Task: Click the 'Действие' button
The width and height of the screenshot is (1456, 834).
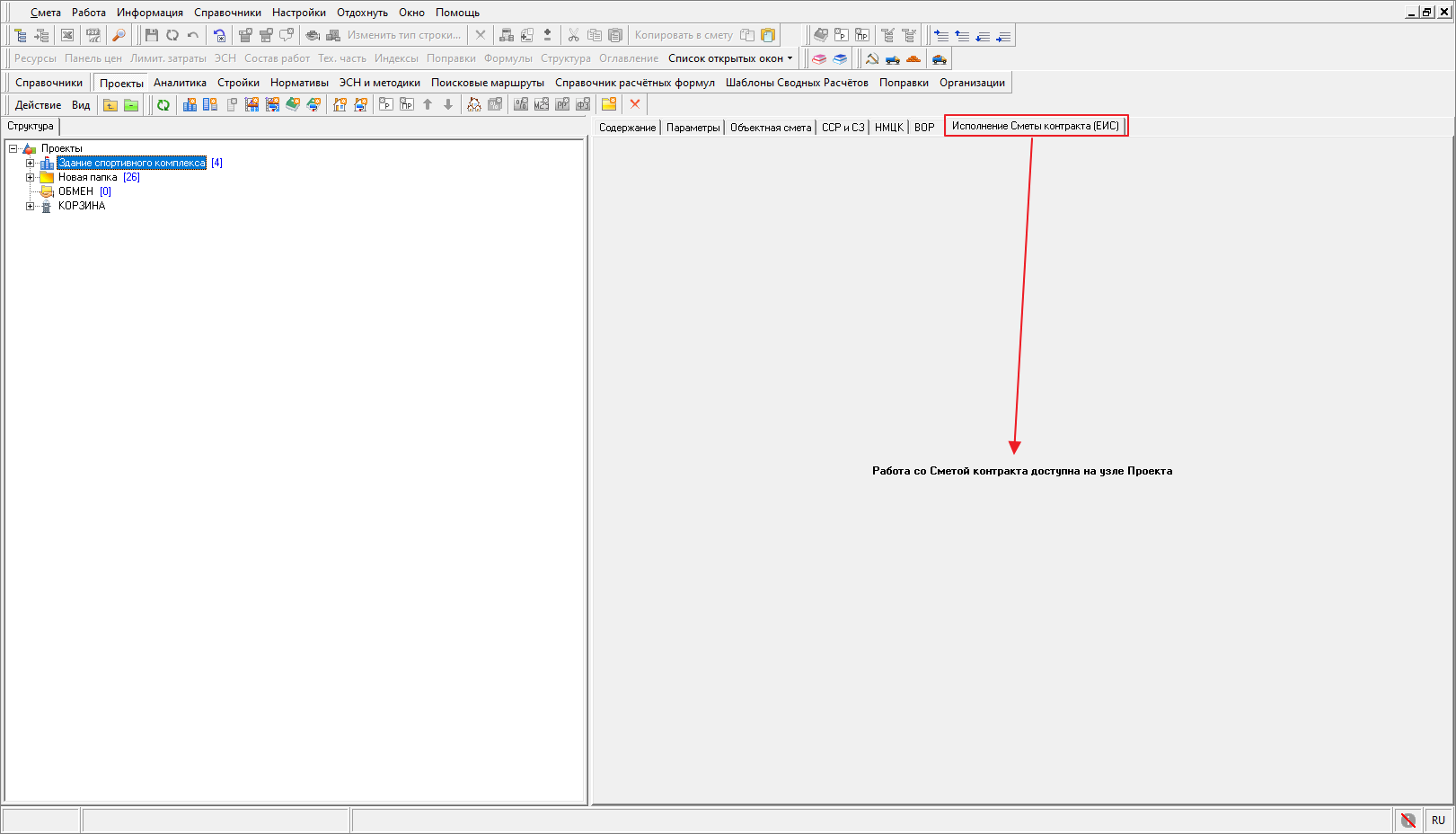Action: (x=38, y=105)
